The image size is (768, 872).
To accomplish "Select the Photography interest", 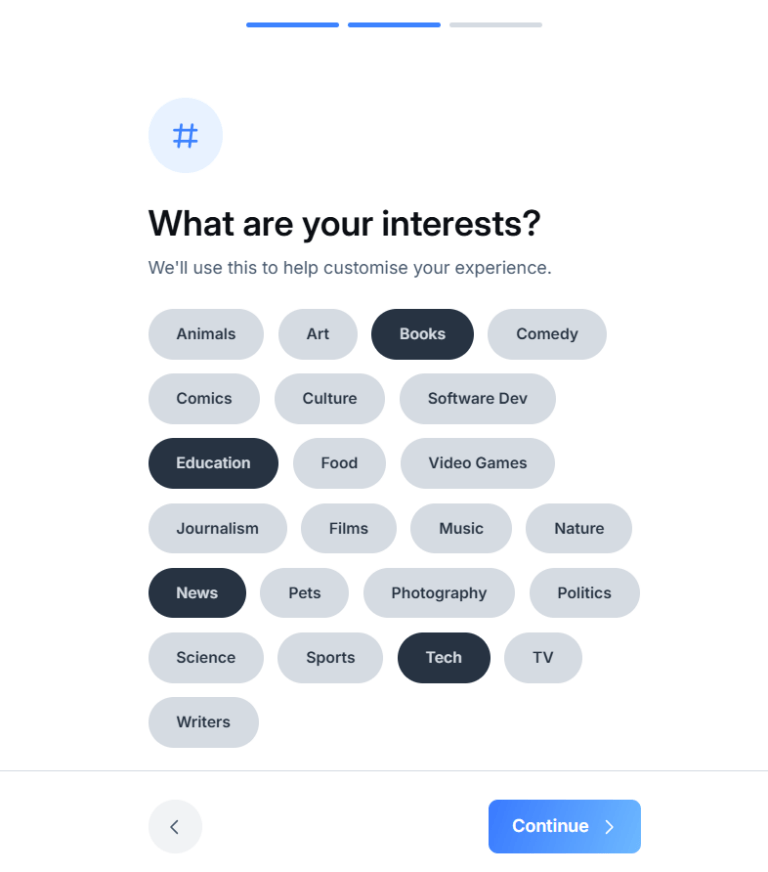I will coord(439,593).
